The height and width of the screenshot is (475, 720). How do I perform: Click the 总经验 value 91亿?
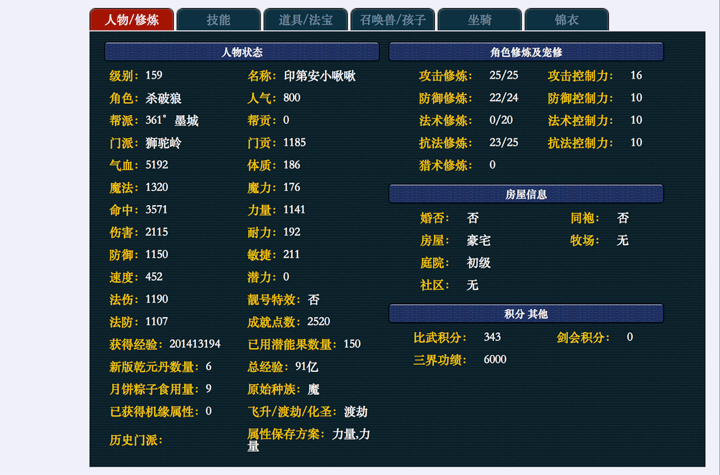click(x=305, y=367)
